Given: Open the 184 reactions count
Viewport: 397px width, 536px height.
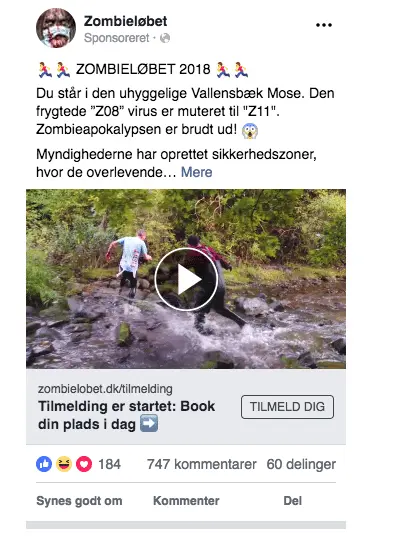Looking at the screenshot, I should pos(109,464).
